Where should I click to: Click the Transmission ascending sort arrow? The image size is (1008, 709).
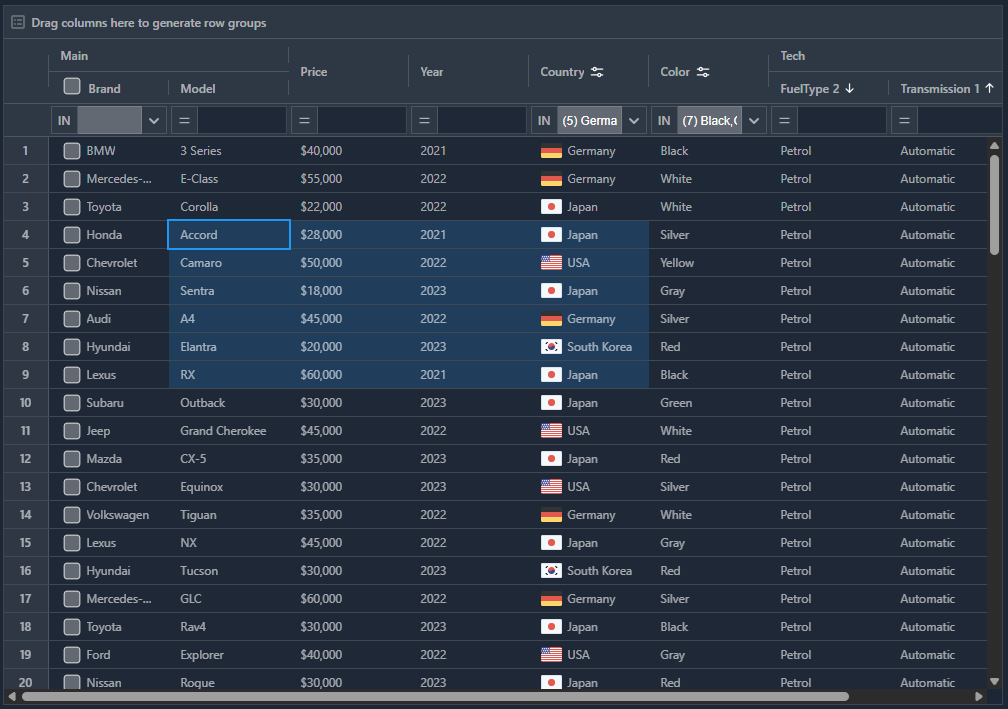click(989, 89)
